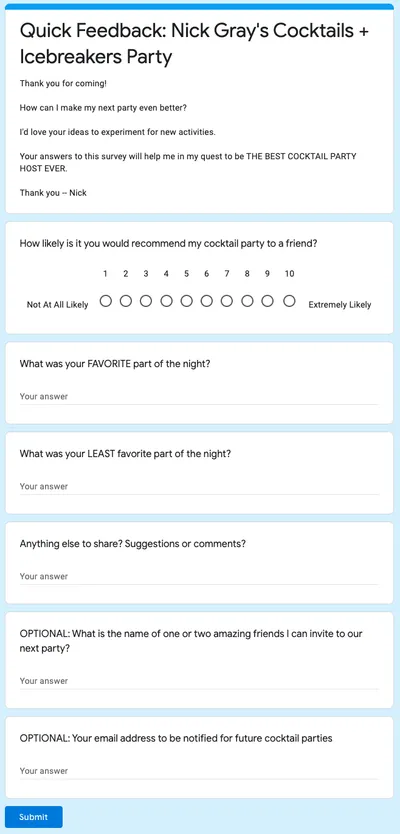Choose rating 3 on likelihood scale
This screenshot has width=400, height=834.
[x=146, y=302]
